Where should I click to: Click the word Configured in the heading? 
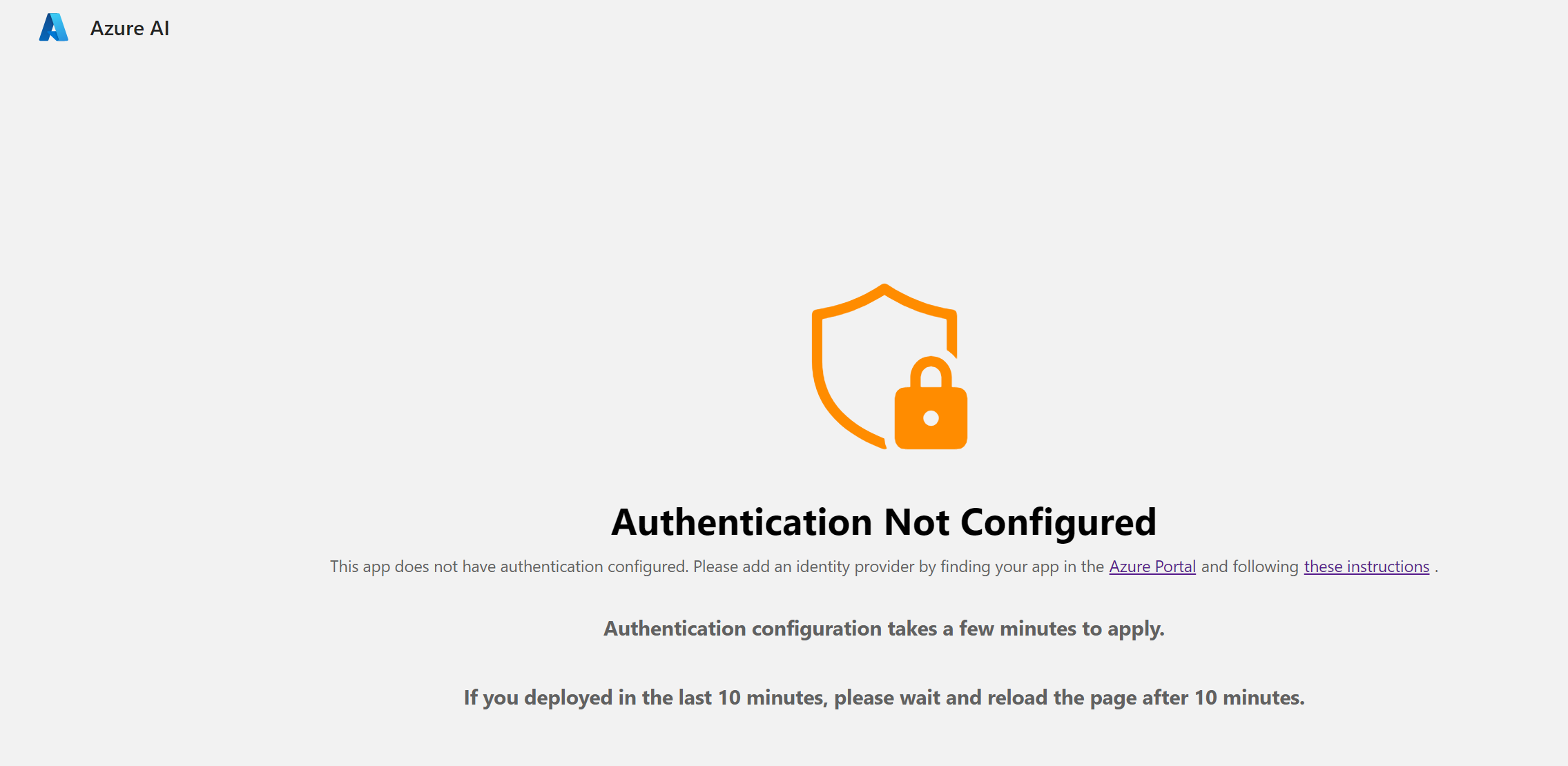click(x=1058, y=522)
